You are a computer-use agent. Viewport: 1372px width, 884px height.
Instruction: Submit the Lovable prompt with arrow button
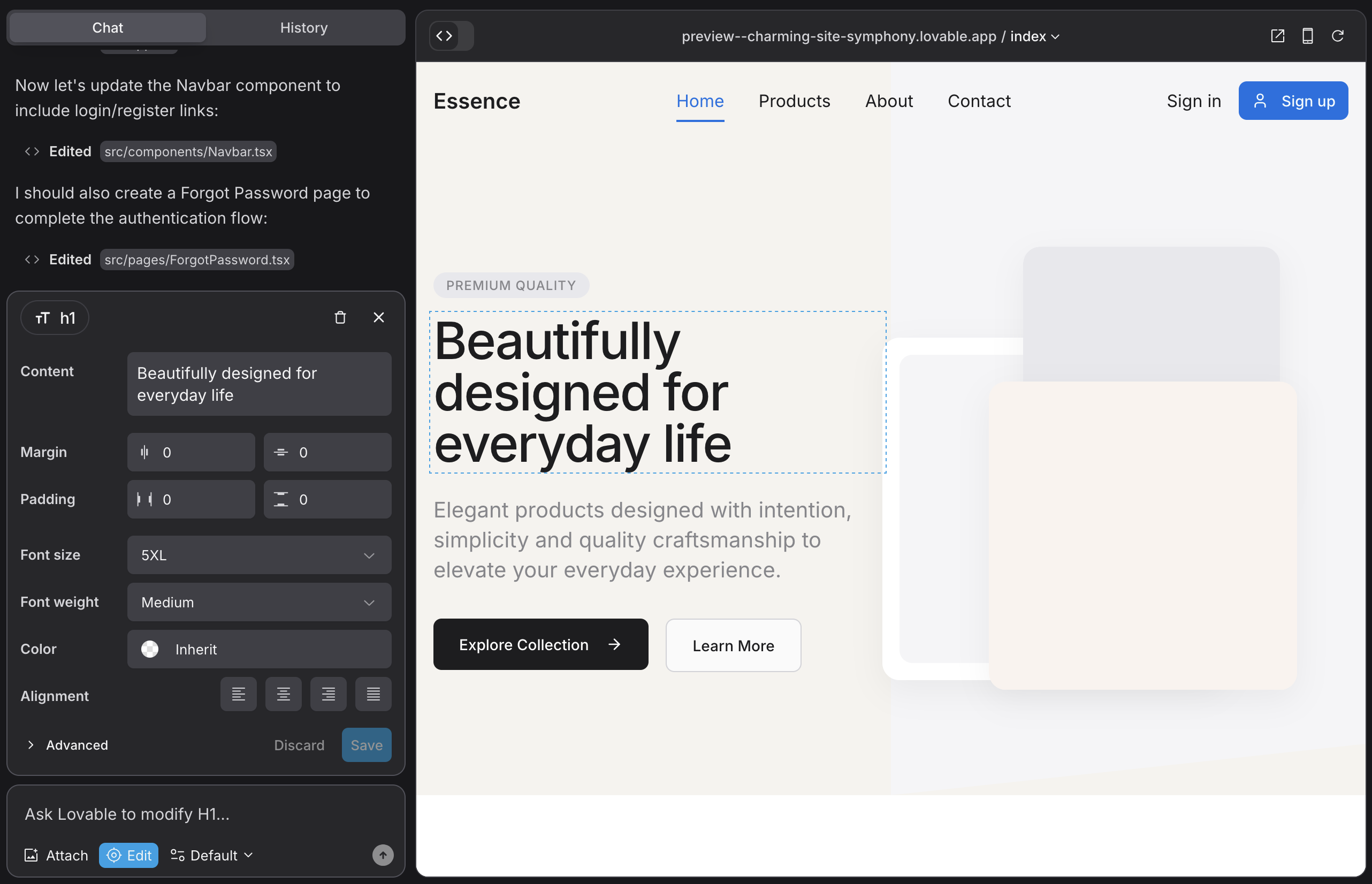(382, 855)
